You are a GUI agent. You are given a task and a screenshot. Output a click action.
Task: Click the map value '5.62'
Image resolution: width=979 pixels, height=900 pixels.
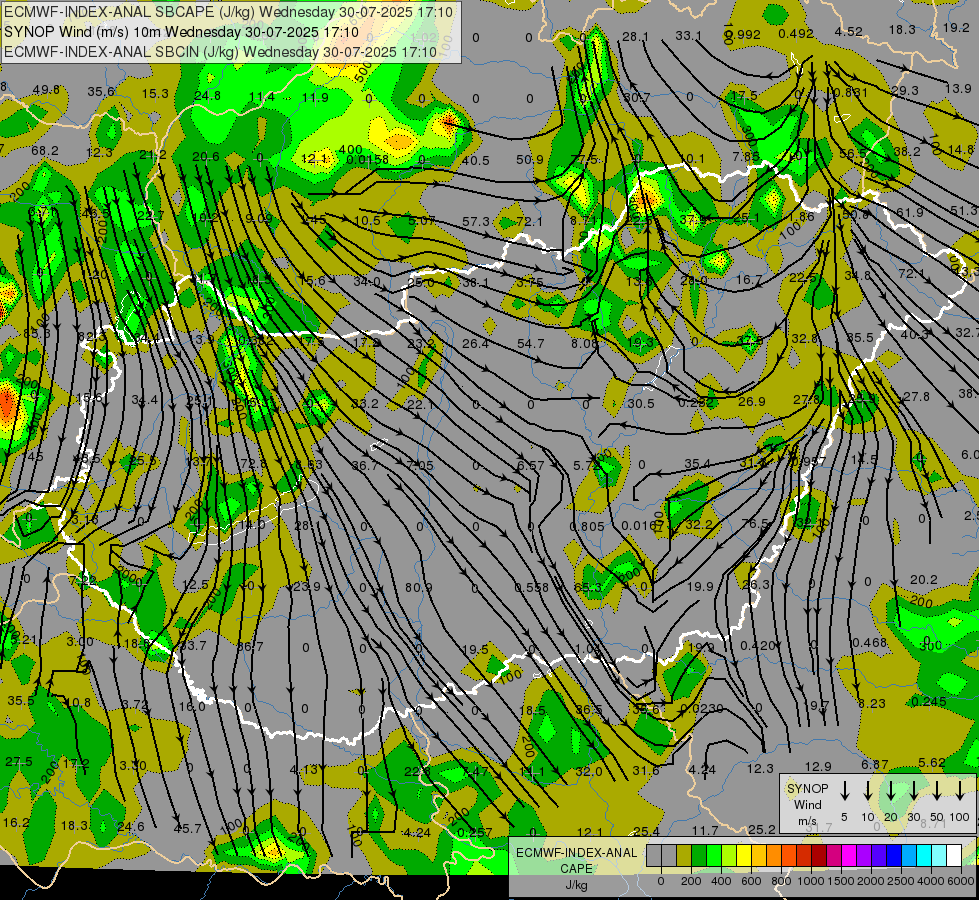(932, 762)
